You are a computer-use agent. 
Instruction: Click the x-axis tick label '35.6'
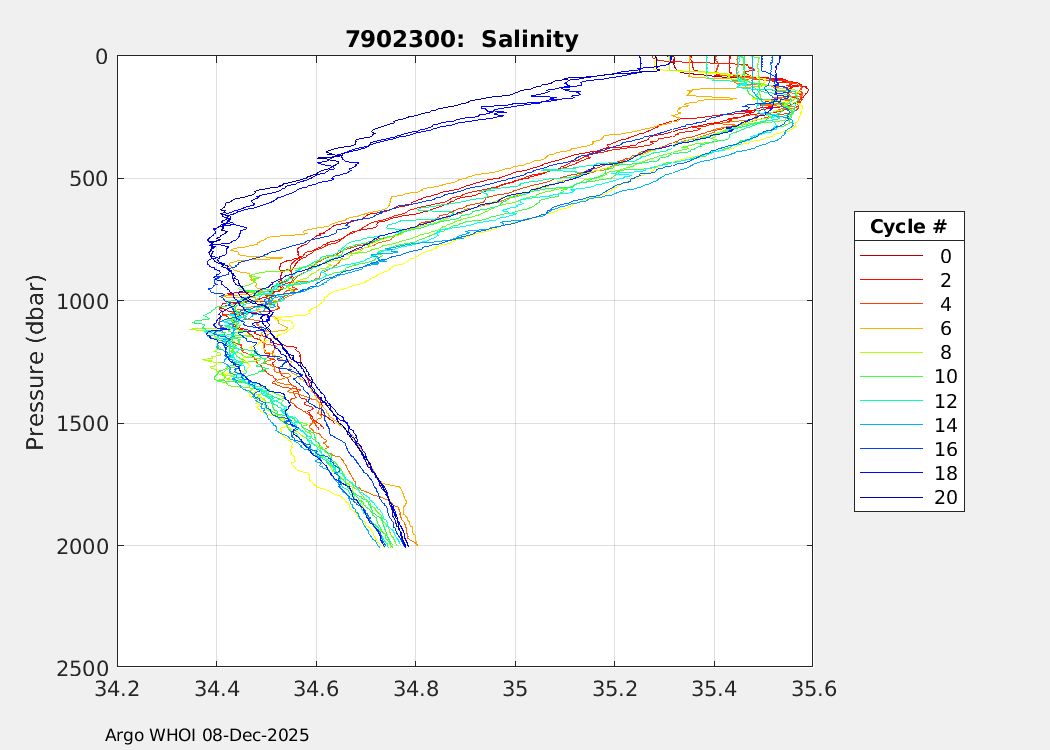click(811, 689)
